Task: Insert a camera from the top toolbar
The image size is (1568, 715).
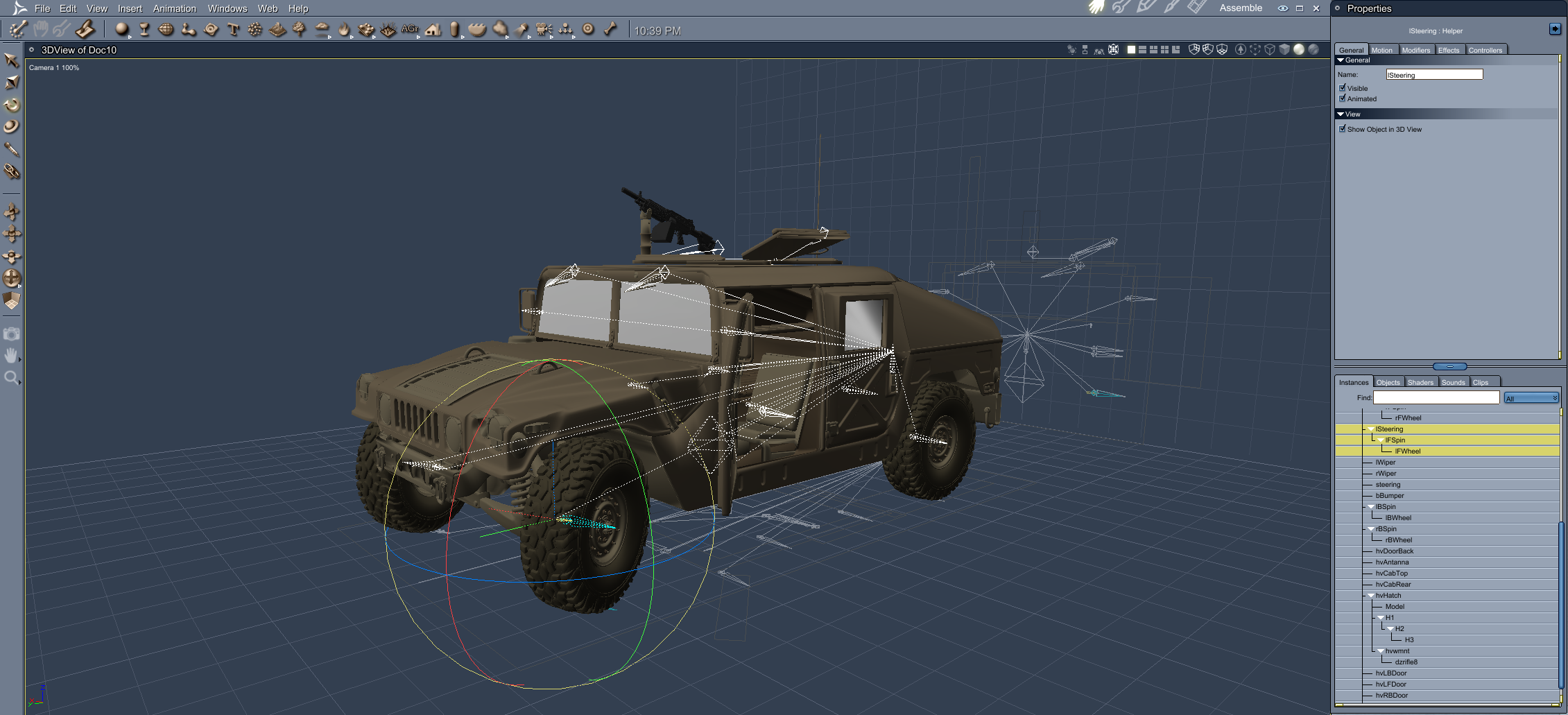Action: [x=544, y=29]
